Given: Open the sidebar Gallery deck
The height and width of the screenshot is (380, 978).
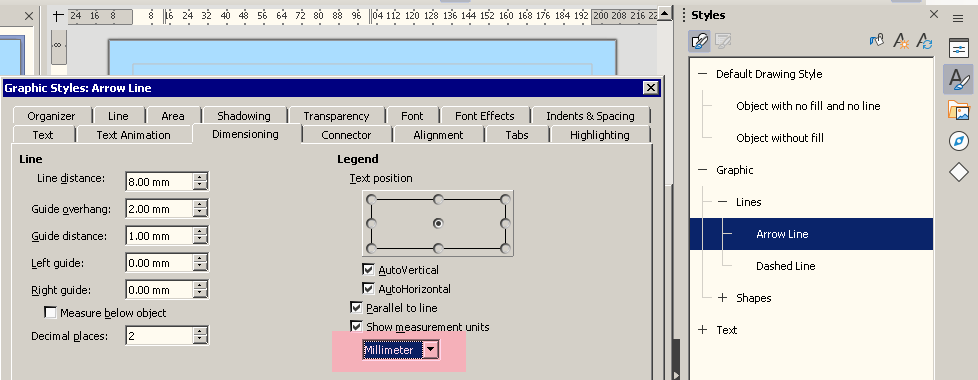Looking at the screenshot, I should point(959,110).
